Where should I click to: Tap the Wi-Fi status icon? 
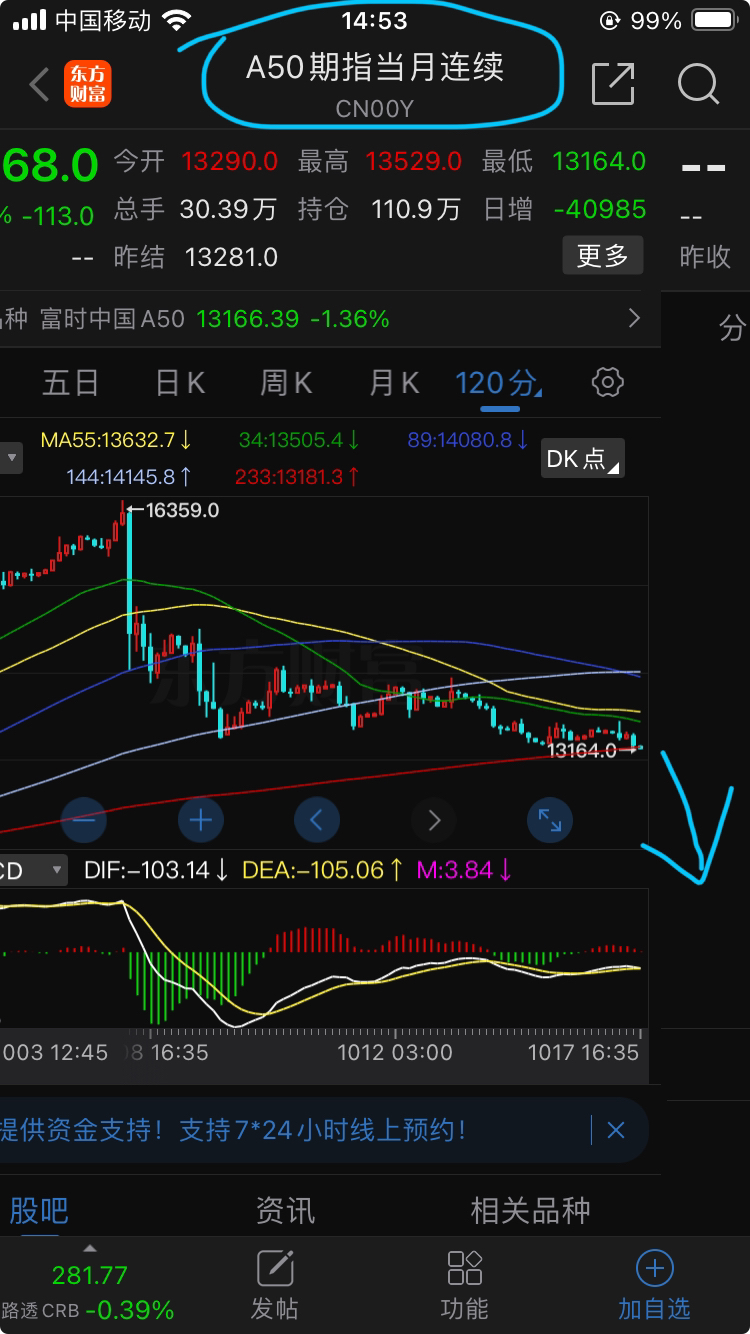176,20
